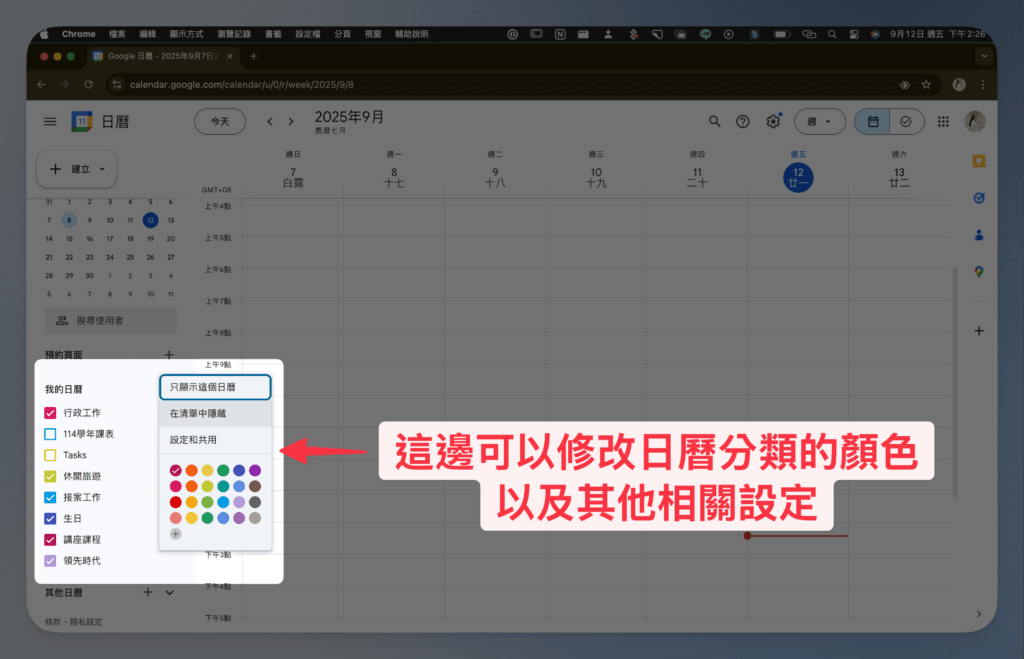The image size is (1024, 659).
Task: Go to next week arrow
Action: pos(291,121)
